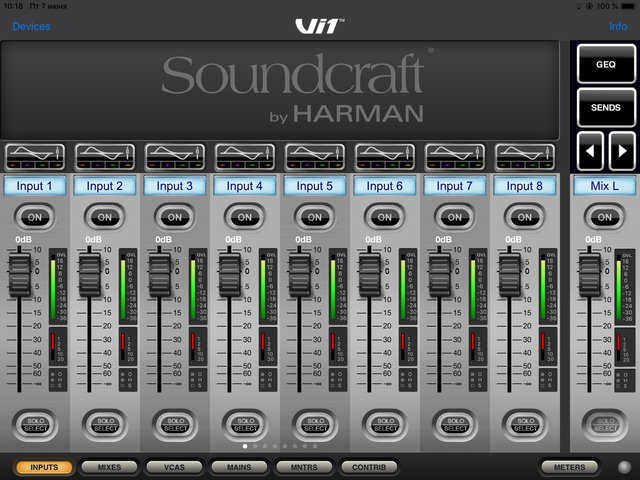The height and width of the screenshot is (480, 640).
Task: Select the Input 4 channel name label
Action: click(x=245, y=186)
